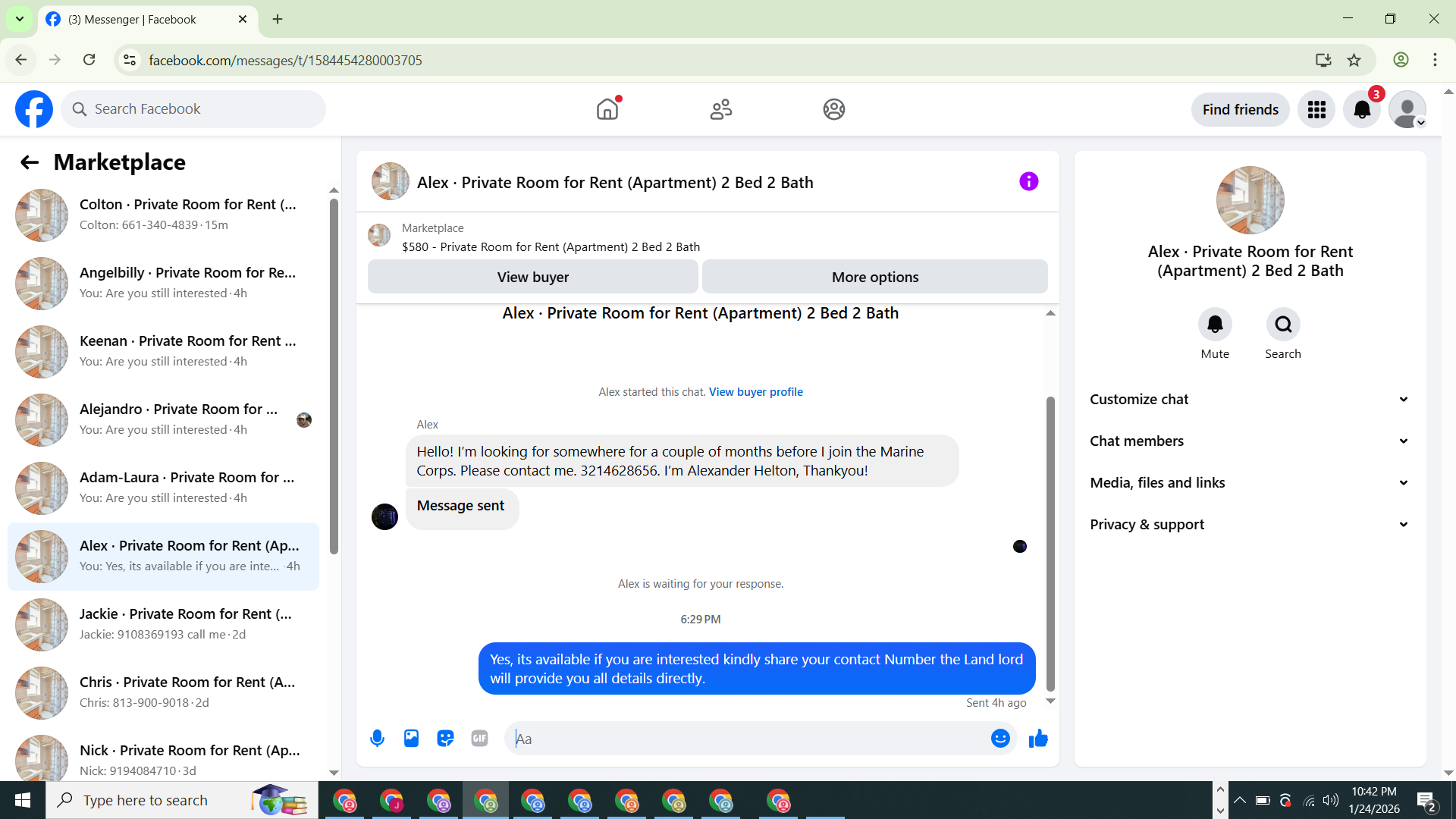Open the emoji picker in composer

coord(1000,739)
